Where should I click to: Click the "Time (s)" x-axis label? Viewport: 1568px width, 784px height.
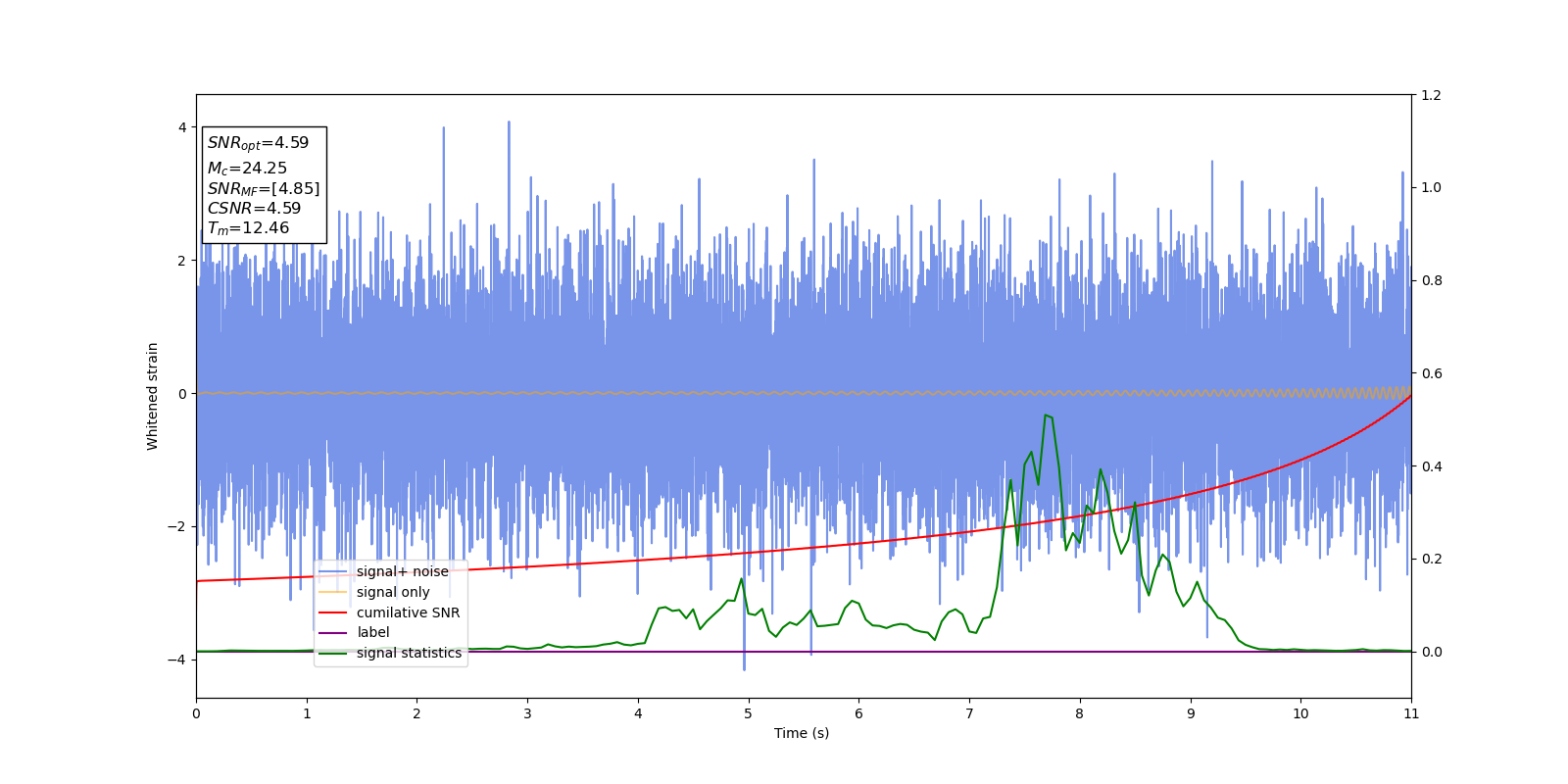click(802, 733)
